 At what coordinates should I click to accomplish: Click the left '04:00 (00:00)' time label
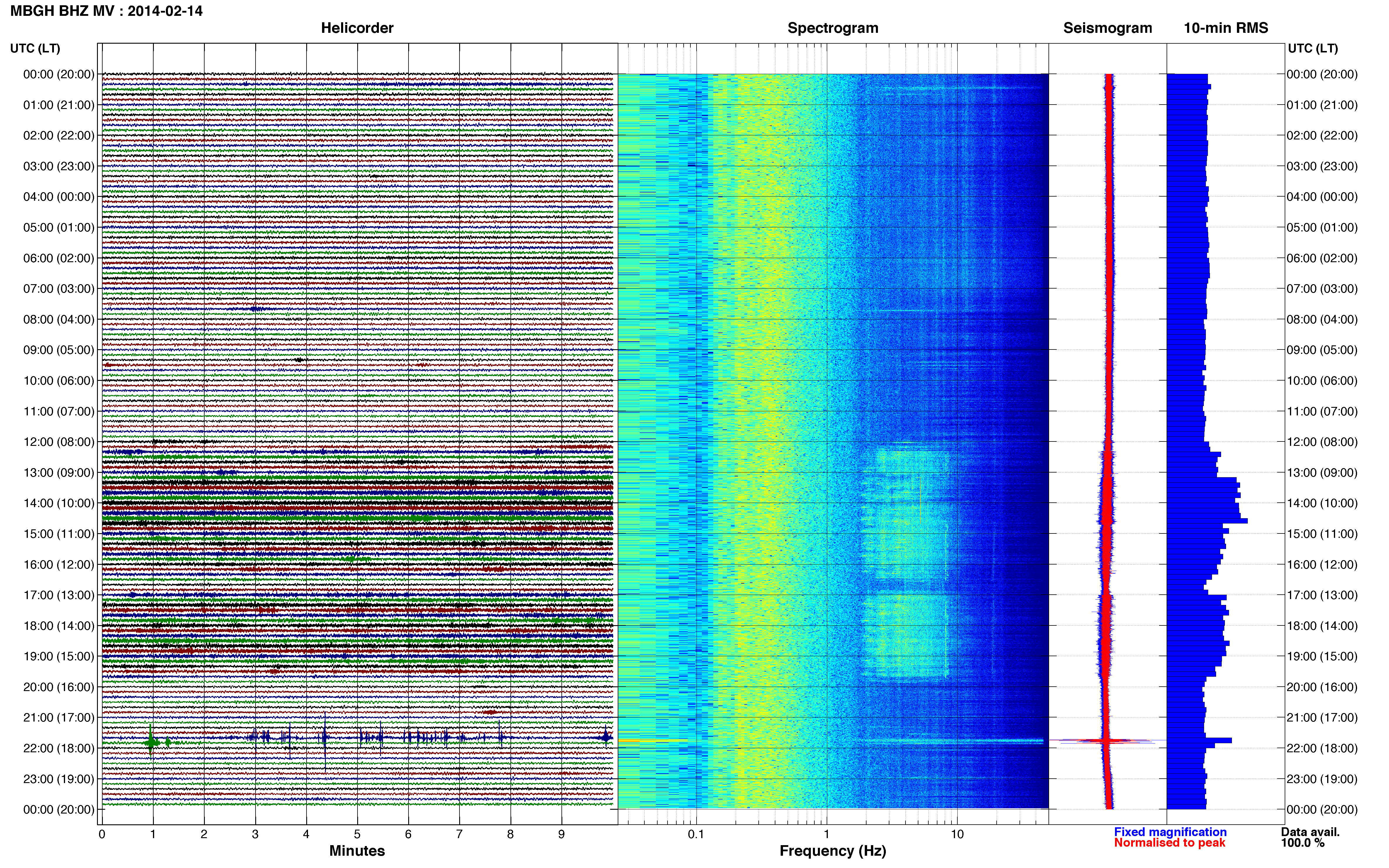[x=59, y=197]
